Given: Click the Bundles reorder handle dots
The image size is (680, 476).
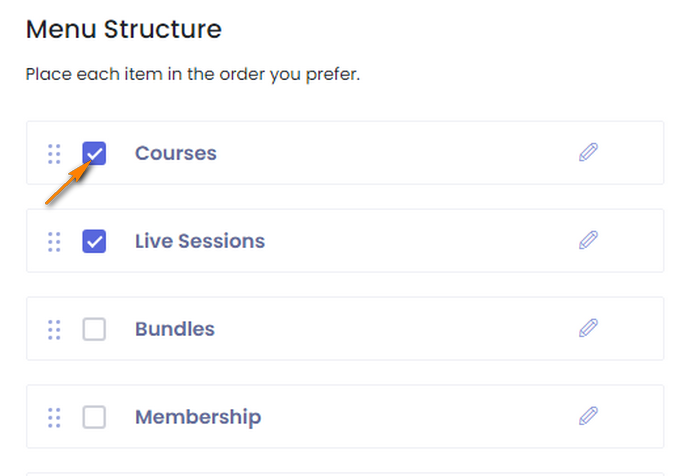Looking at the screenshot, I should point(54,330).
